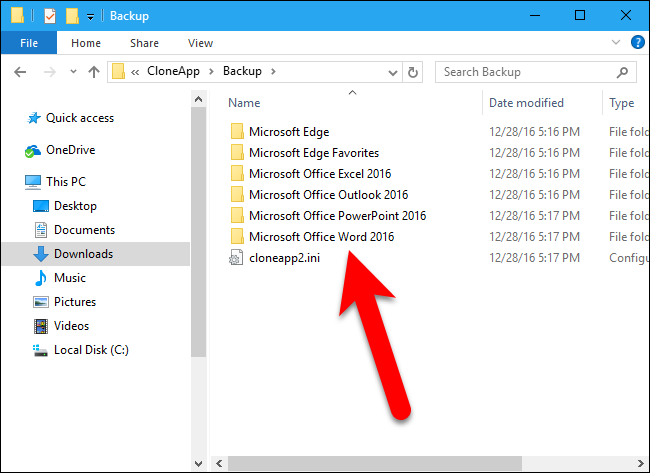Click date modified of cloneapp2.ini row
The height and width of the screenshot is (473, 650).
pyautogui.click(x=534, y=258)
